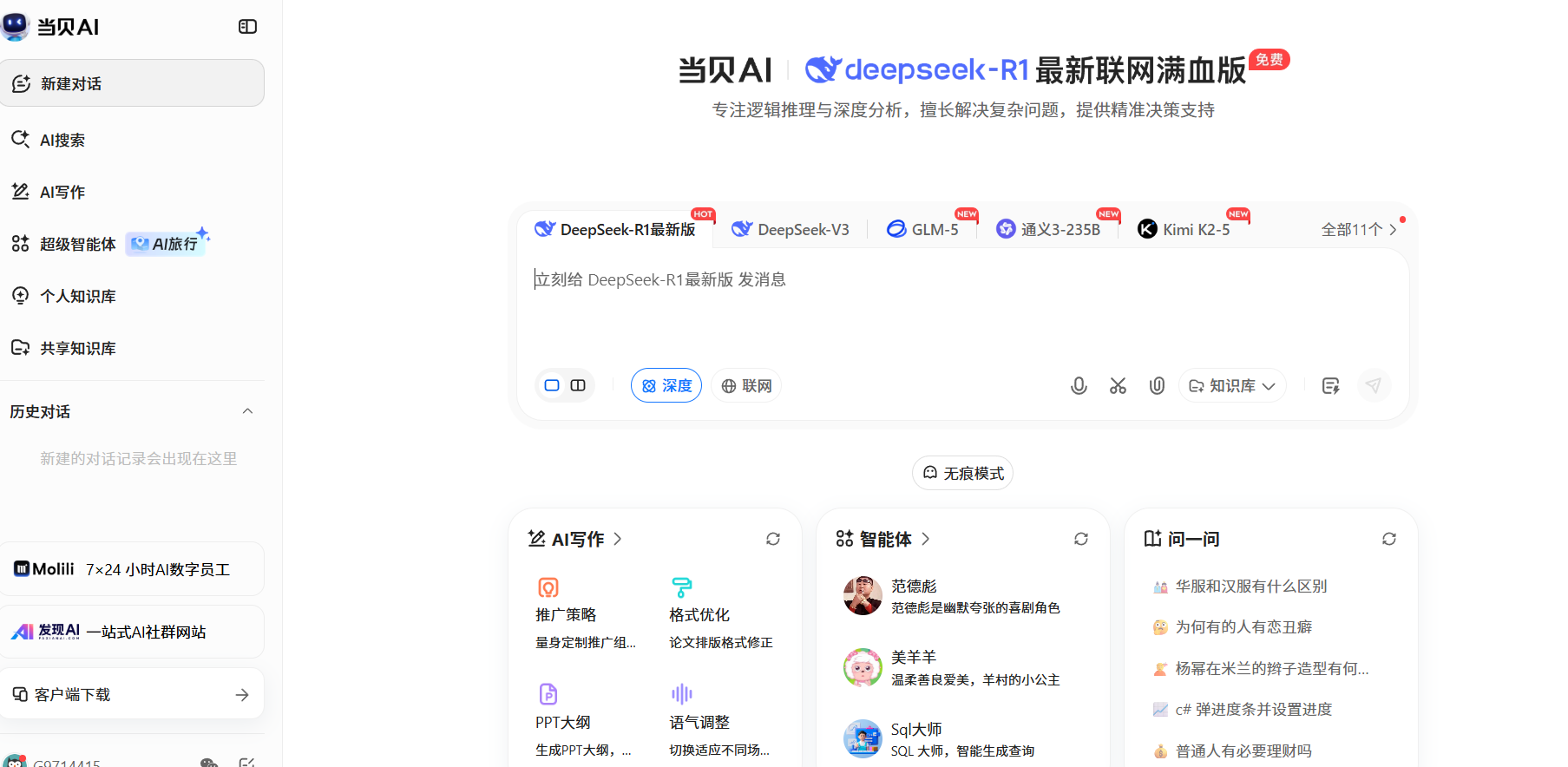Open the 发现AI 一站式AI社群网站 banner
The image size is (1568, 767).
point(132,632)
